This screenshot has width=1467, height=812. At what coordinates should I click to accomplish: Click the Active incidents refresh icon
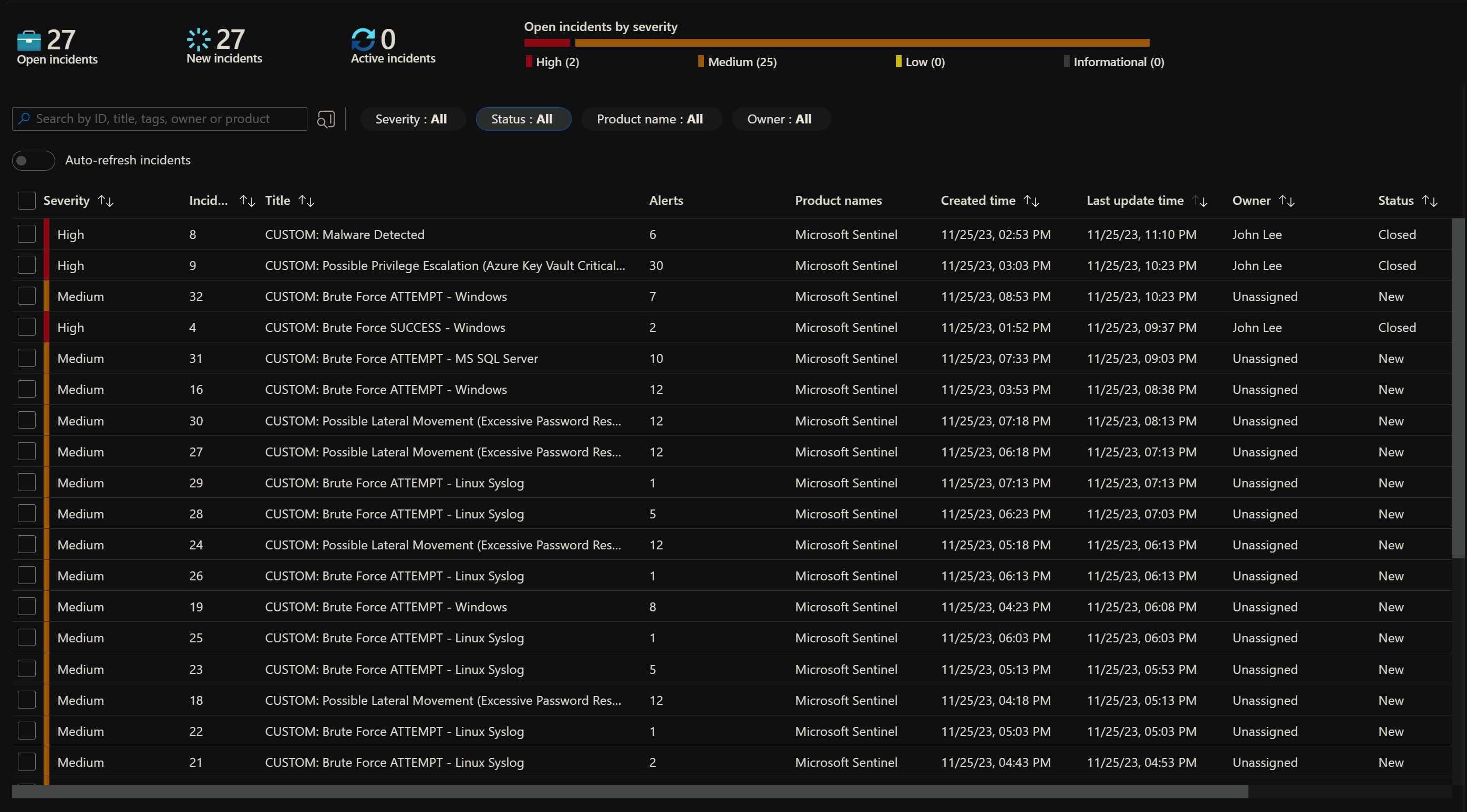point(363,39)
